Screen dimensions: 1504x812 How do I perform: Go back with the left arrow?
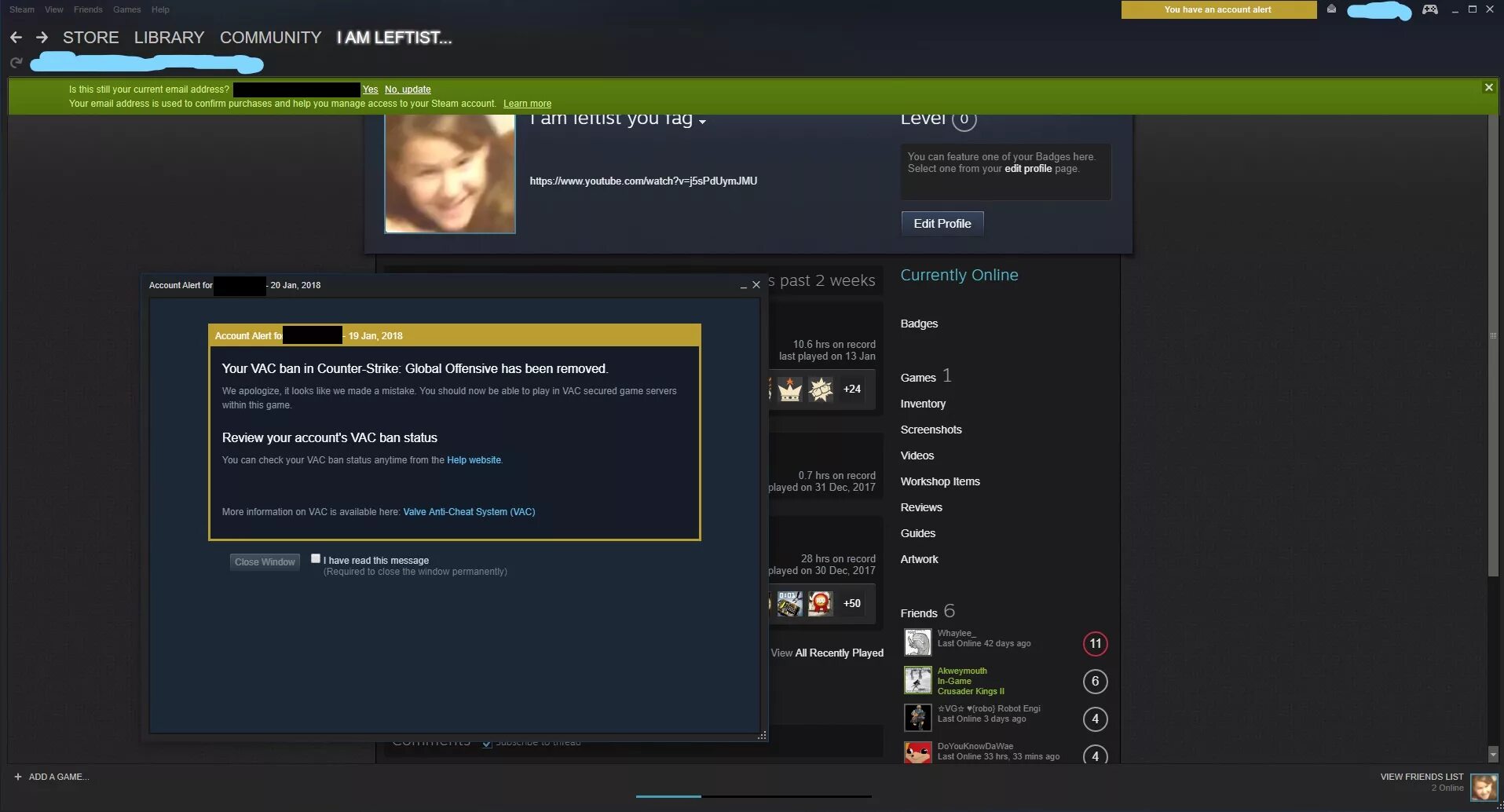(x=16, y=38)
